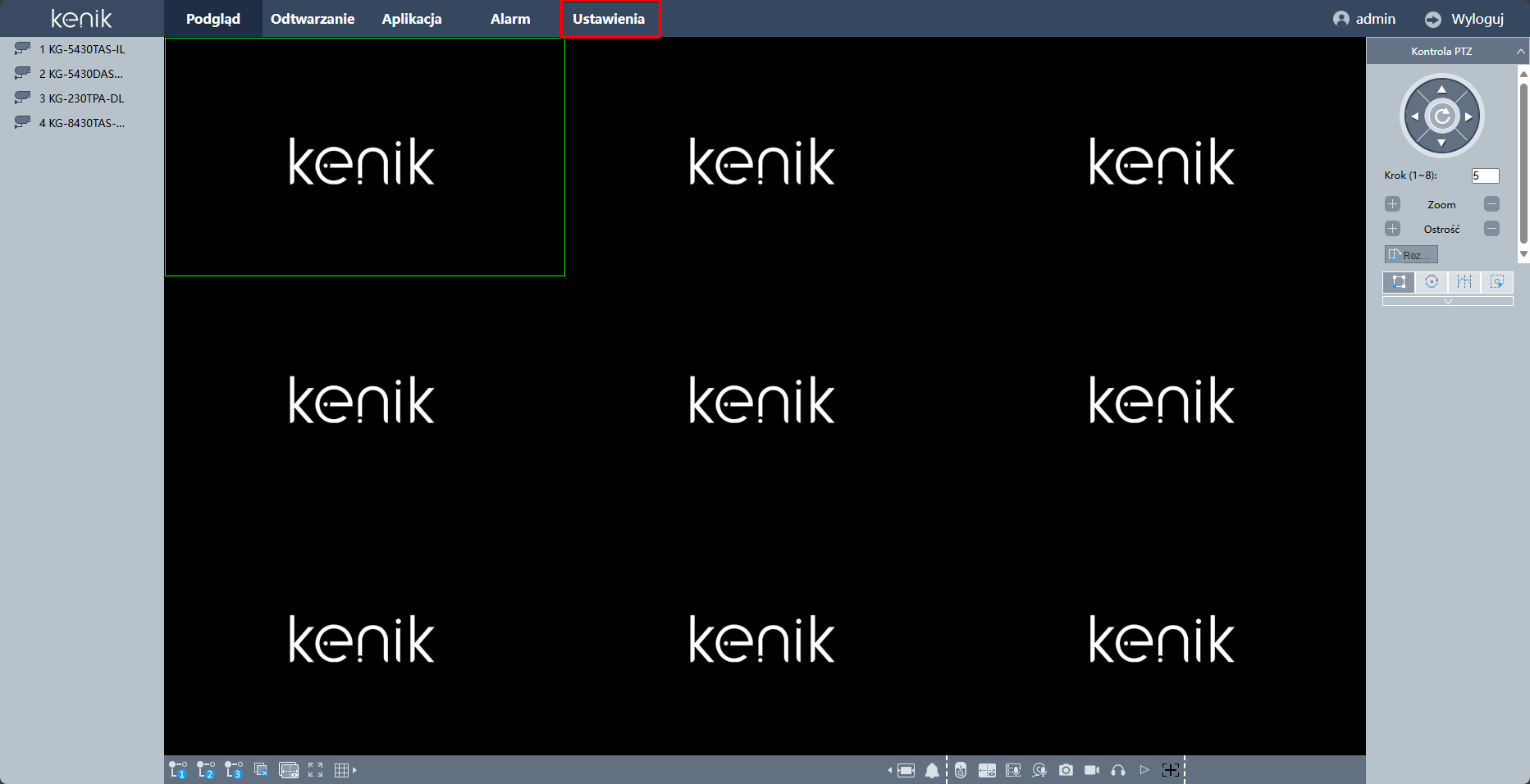Select the PTZ scan waveform icon tab
Image resolution: width=1530 pixels, height=784 pixels.
point(1464,282)
